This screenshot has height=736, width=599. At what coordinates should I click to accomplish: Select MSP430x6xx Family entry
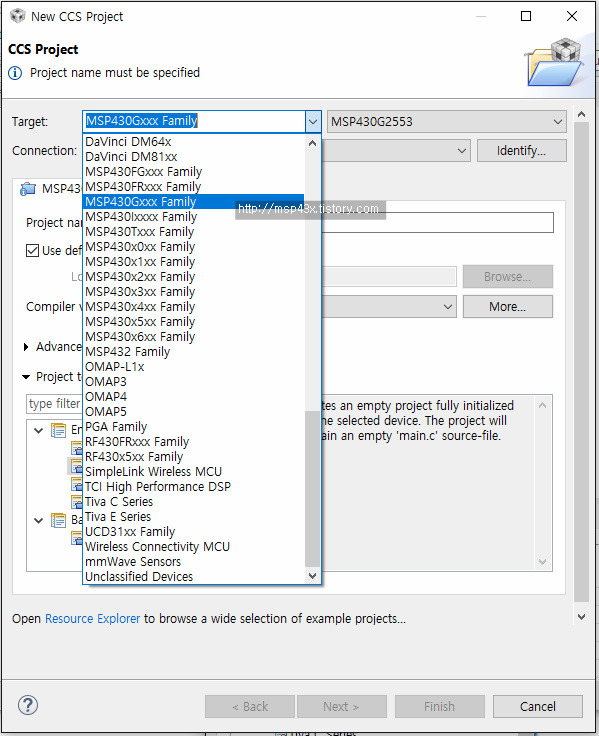tap(193, 337)
